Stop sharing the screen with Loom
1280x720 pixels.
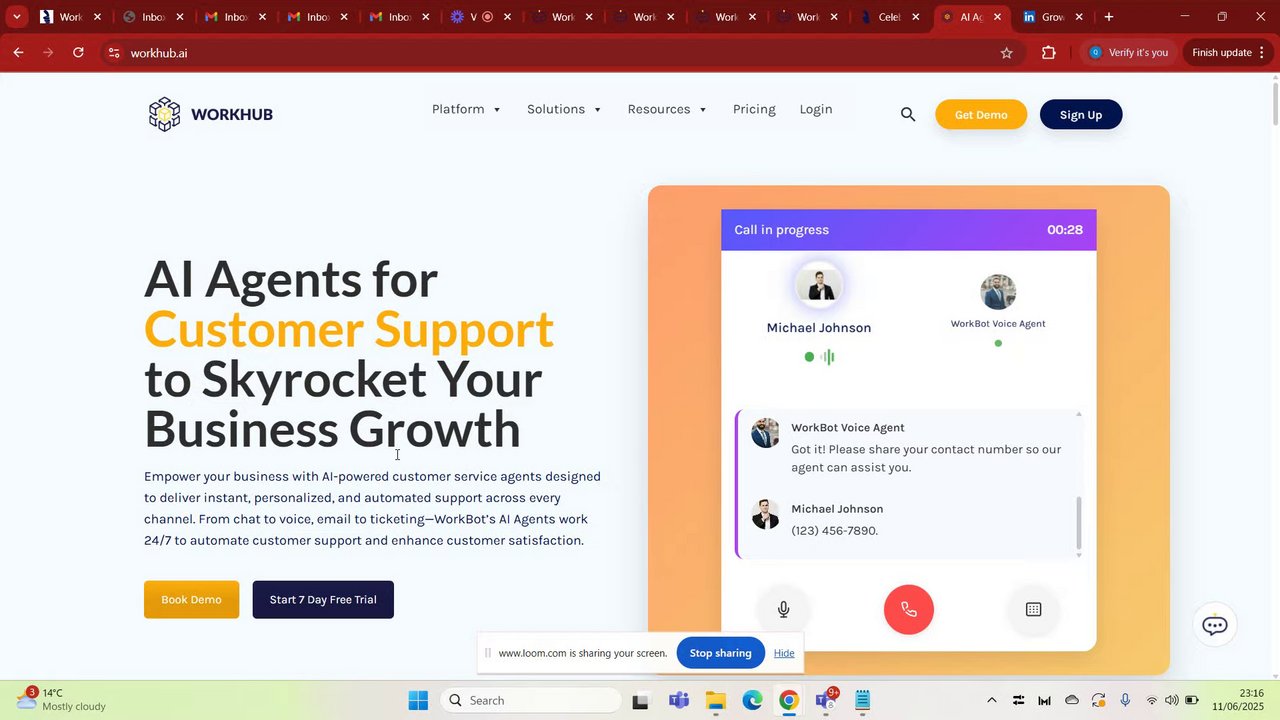[x=720, y=653]
